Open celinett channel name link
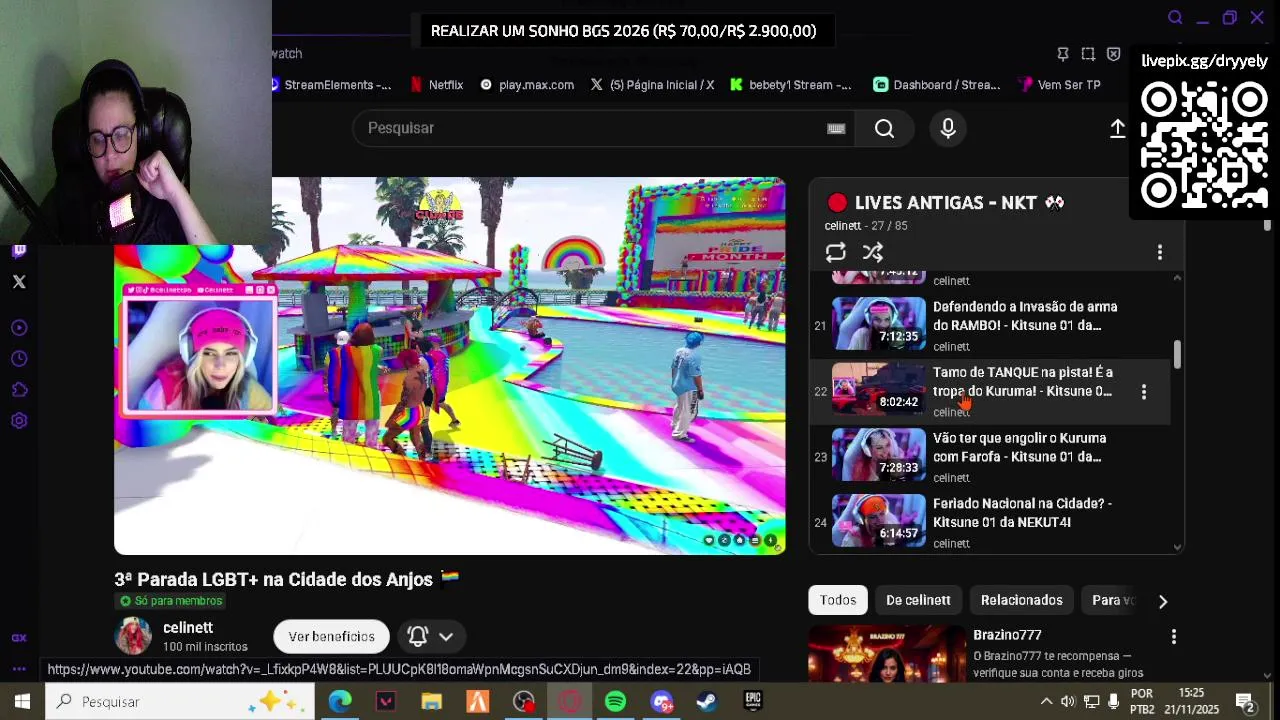 (x=188, y=628)
